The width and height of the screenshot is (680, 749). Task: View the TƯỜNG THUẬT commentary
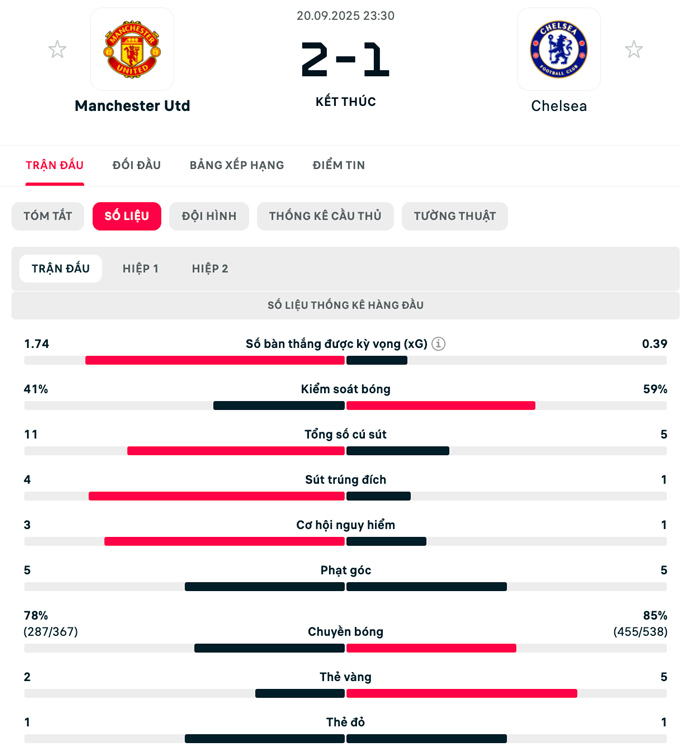click(x=455, y=216)
